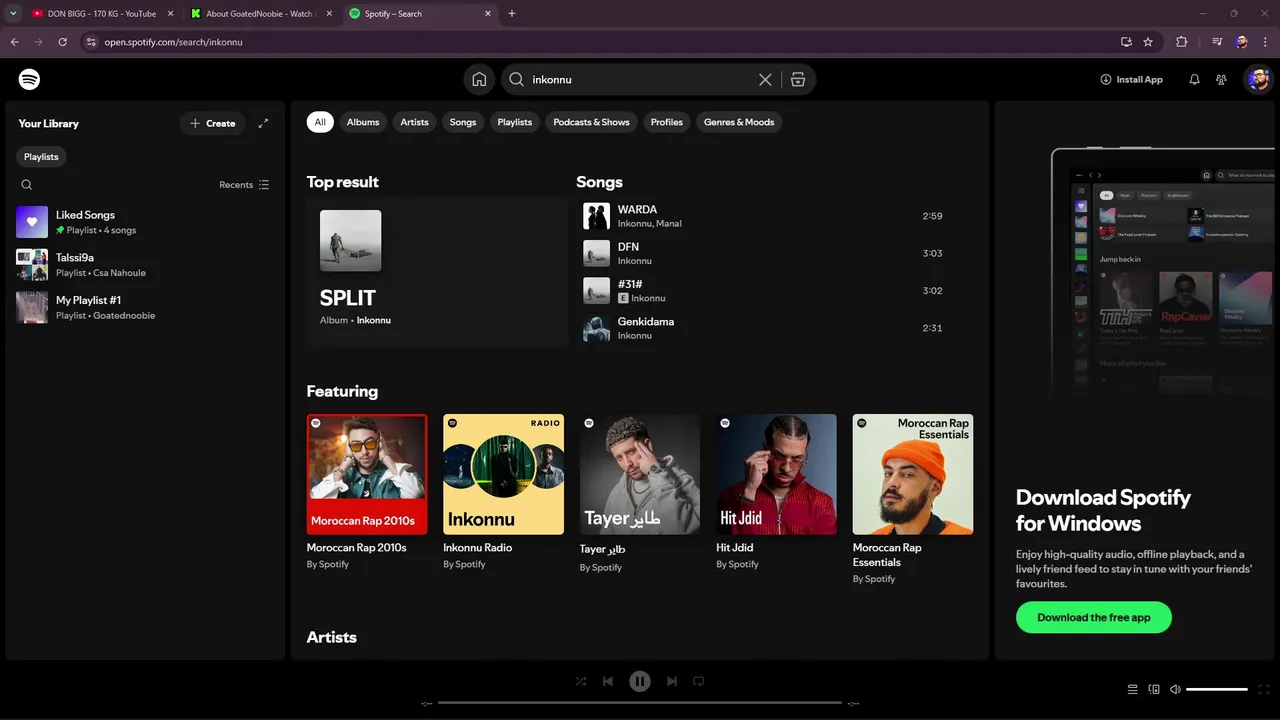Open the Talssi9a playlist
Image resolution: width=1280 pixels, height=720 pixels.
[x=145, y=265]
